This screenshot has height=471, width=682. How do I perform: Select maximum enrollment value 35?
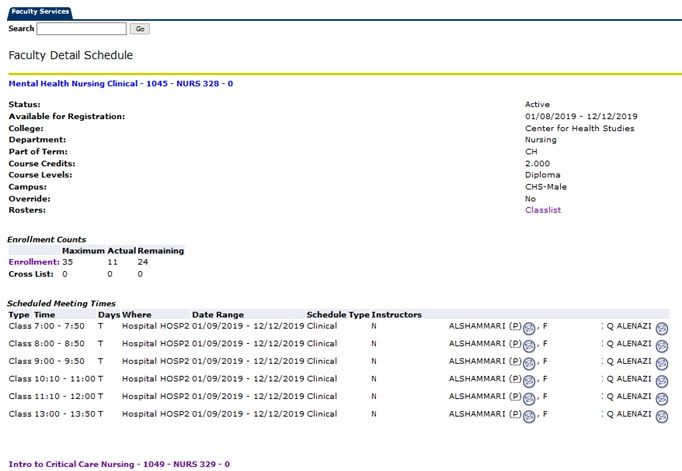point(67,262)
